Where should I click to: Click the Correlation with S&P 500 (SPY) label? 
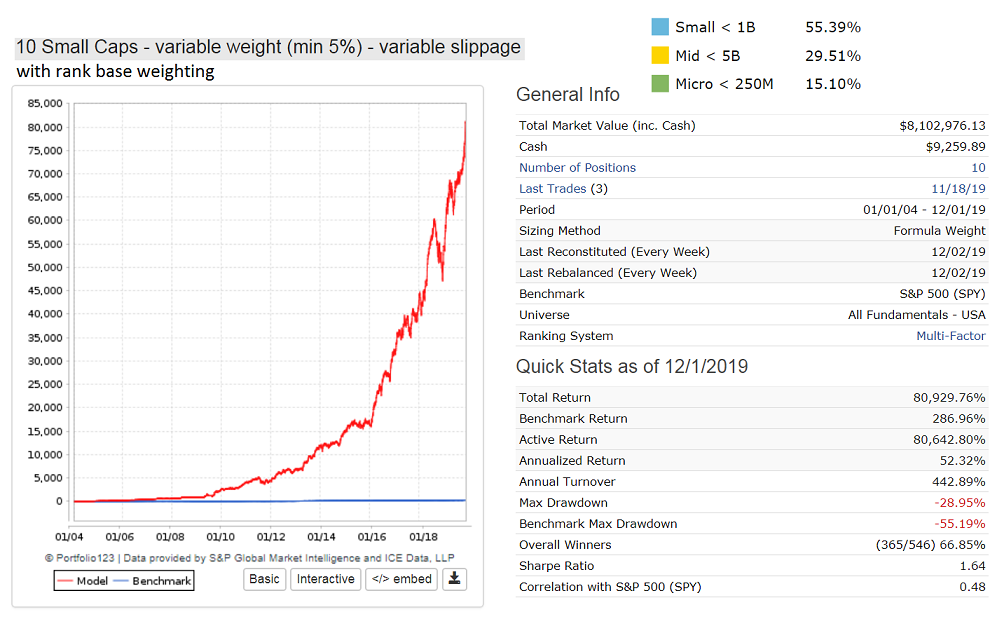[x=610, y=587]
